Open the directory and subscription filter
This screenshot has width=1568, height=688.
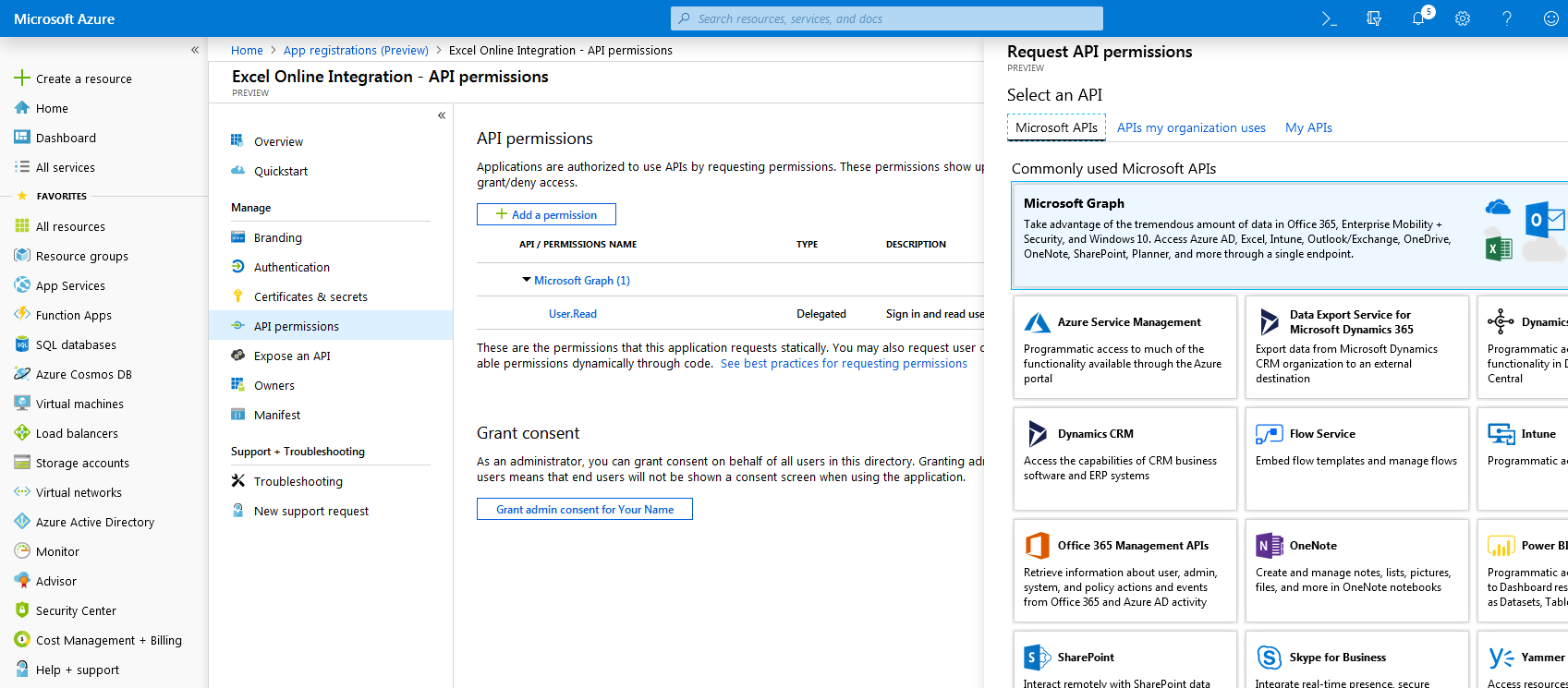[x=1373, y=18]
